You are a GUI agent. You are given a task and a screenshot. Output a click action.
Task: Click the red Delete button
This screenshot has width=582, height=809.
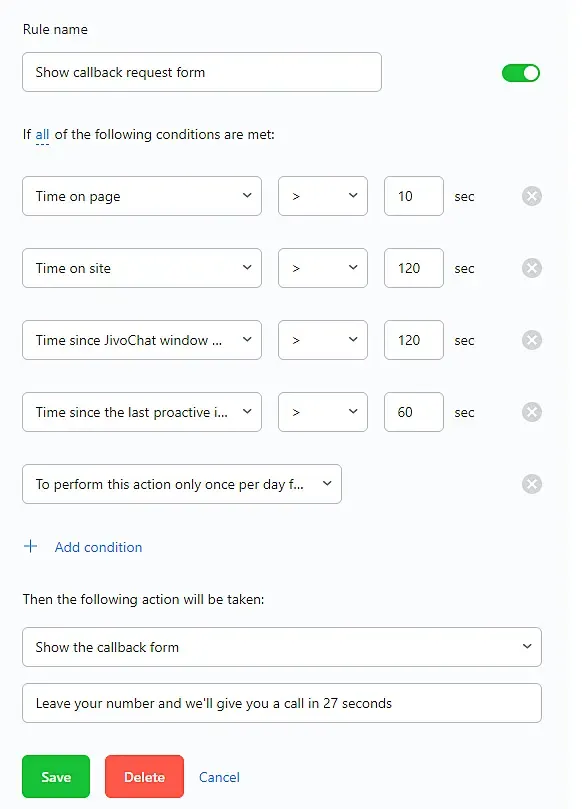pyautogui.click(x=144, y=776)
